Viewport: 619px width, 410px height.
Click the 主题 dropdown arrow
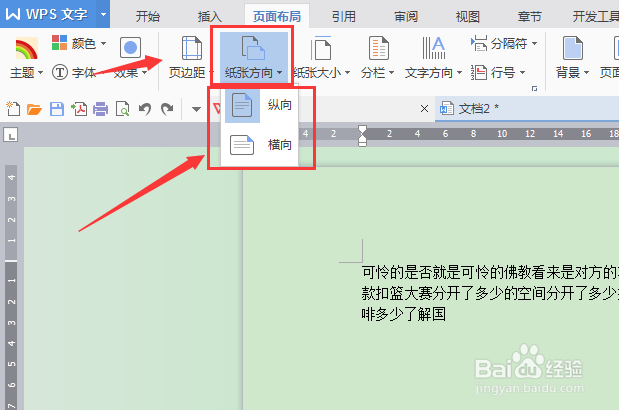click(x=40, y=73)
